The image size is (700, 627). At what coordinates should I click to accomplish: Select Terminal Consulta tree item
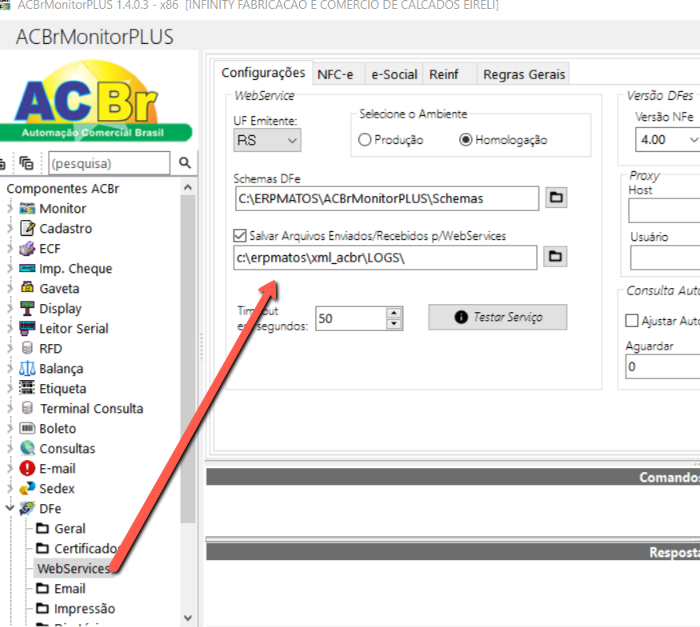click(x=92, y=408)
